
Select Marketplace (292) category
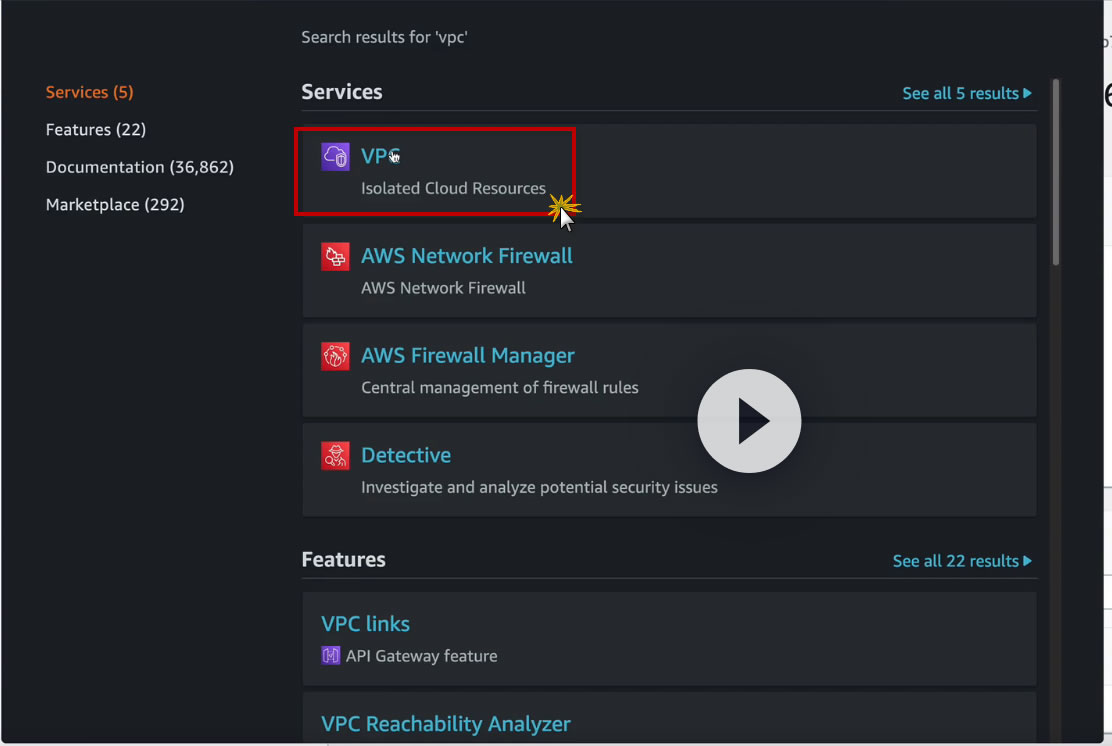[x=115, y=205]
